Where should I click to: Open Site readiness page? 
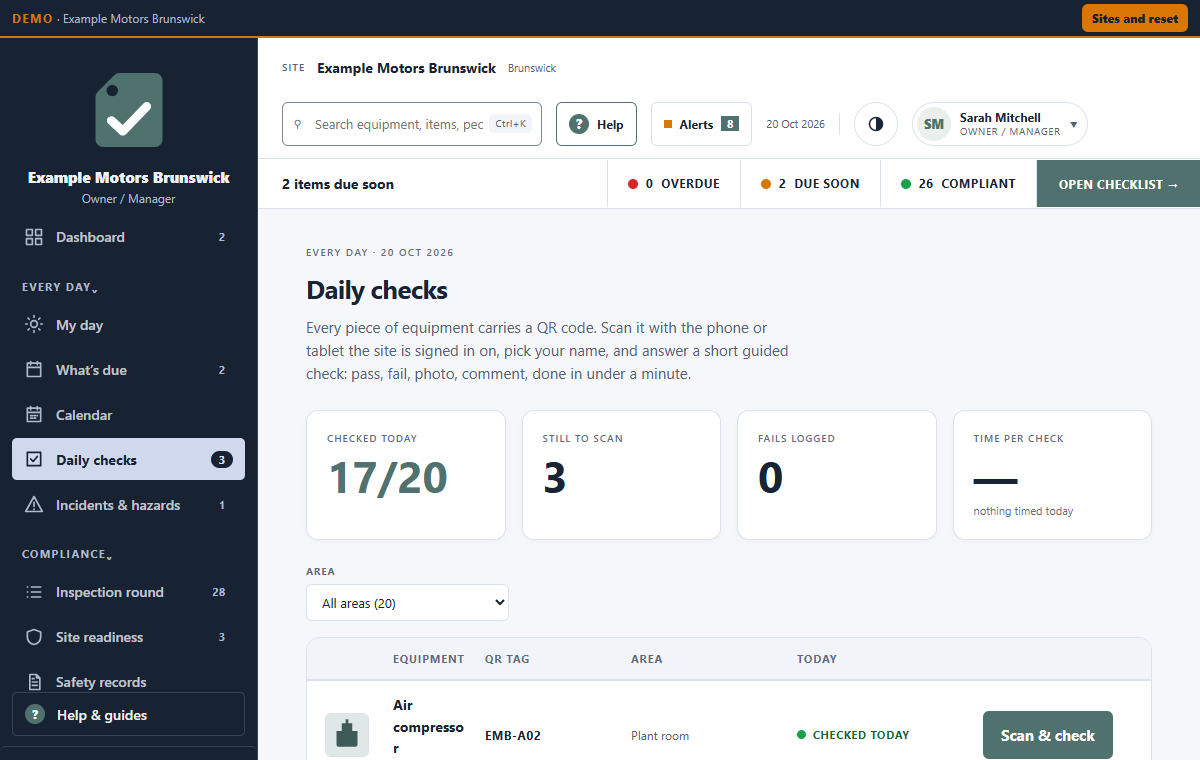coord(128,637)
